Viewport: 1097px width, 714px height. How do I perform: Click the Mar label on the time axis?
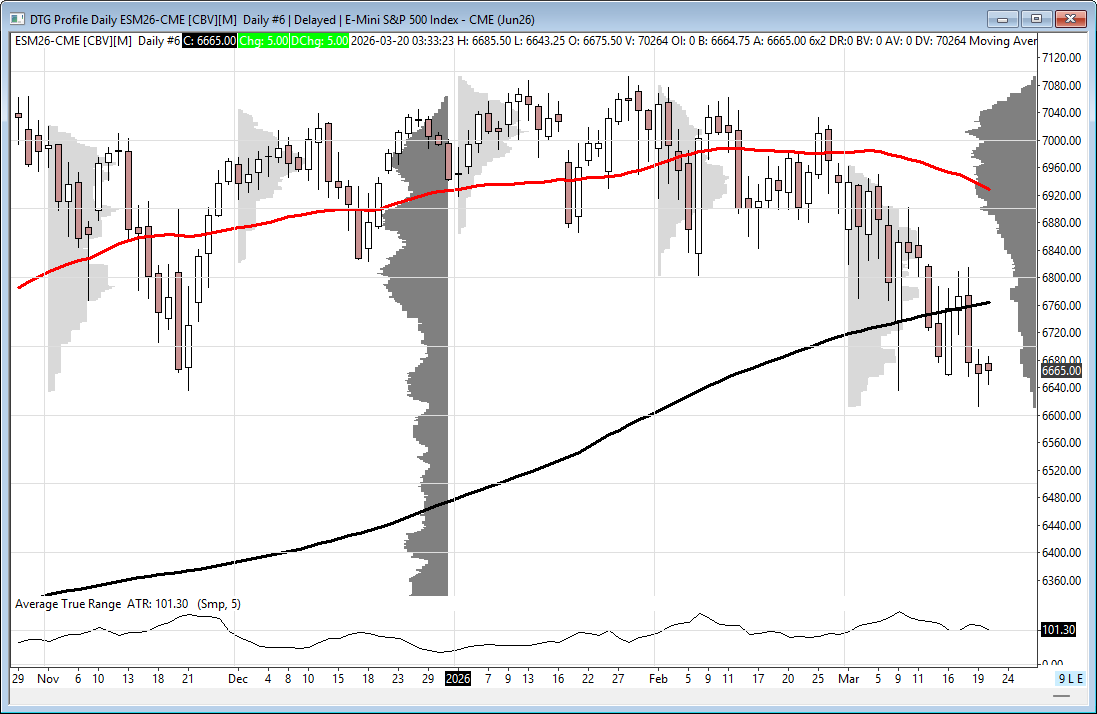tap(848, 678)
